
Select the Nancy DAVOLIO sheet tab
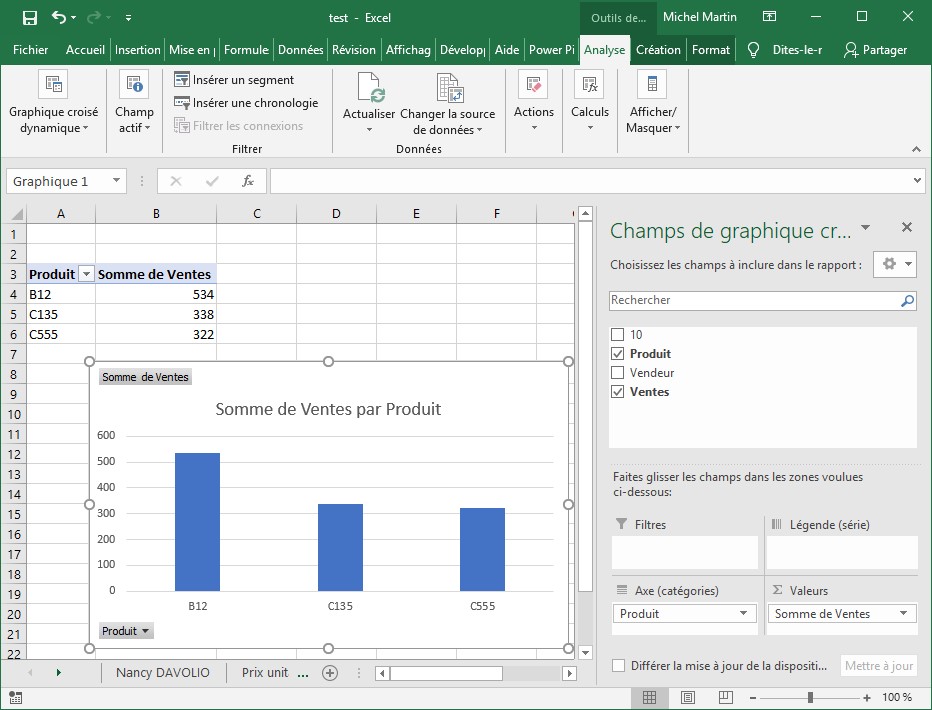(163, 673)
